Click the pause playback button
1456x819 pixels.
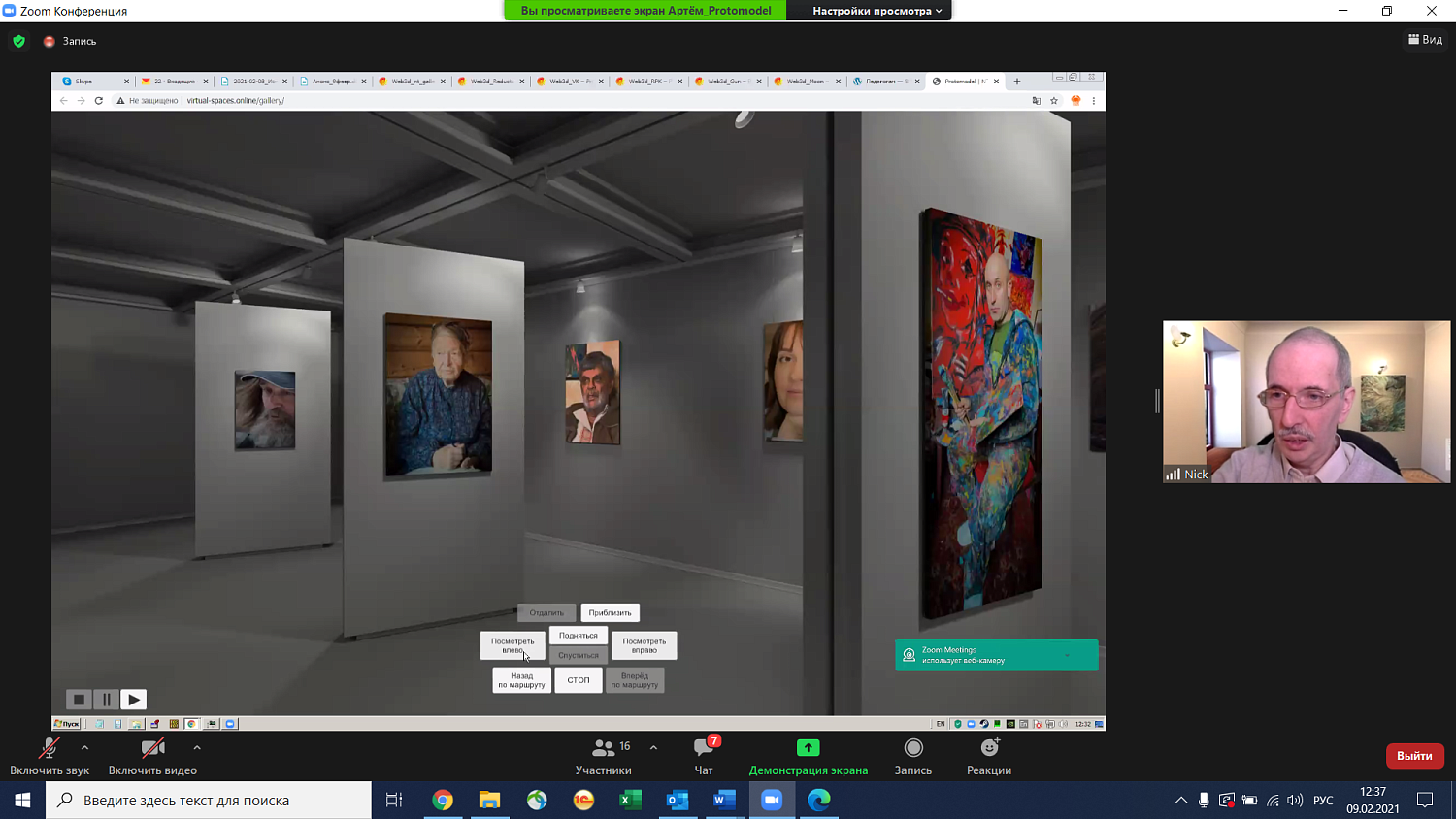click(107, 700)
